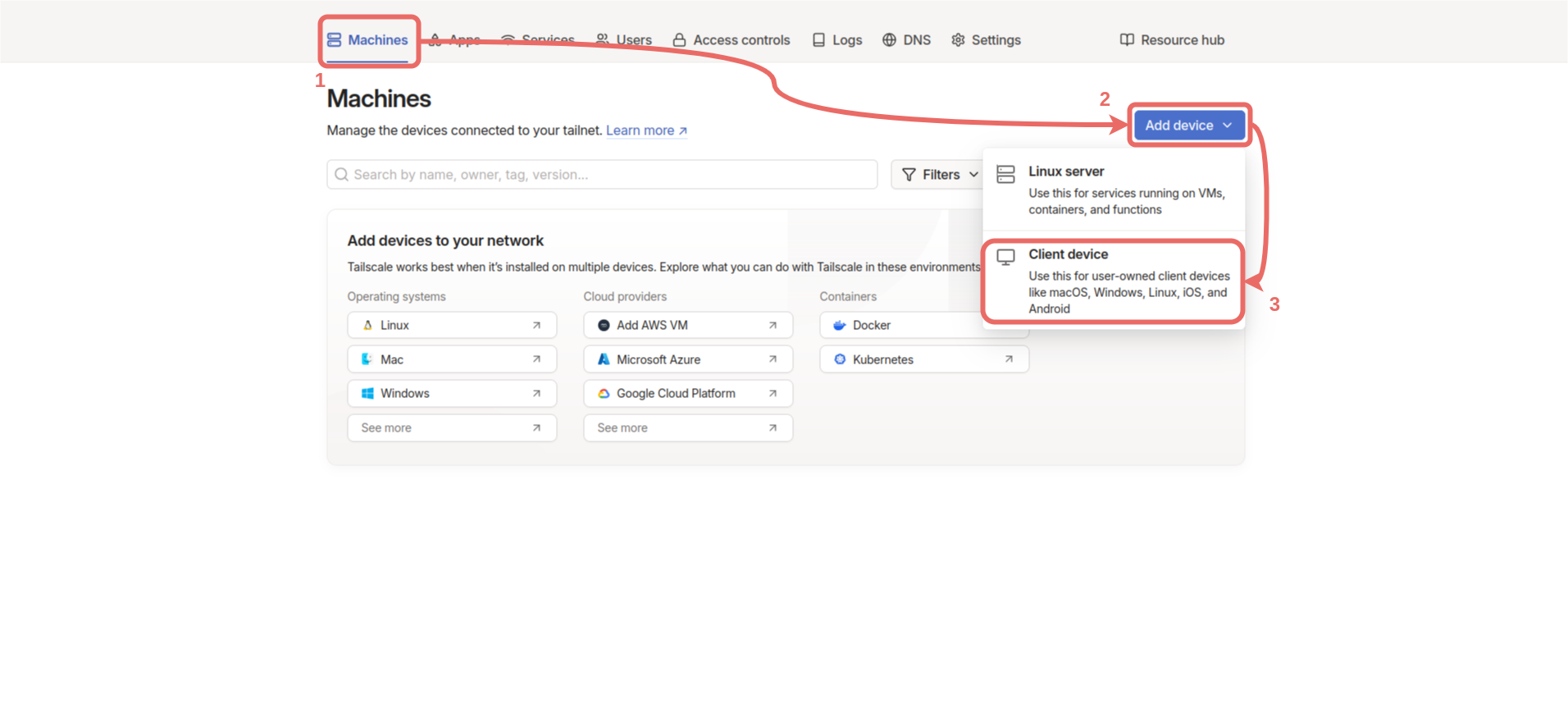1568x727 pixels.
Task: Click the 'Cloud providers' label
Action: 625,297
